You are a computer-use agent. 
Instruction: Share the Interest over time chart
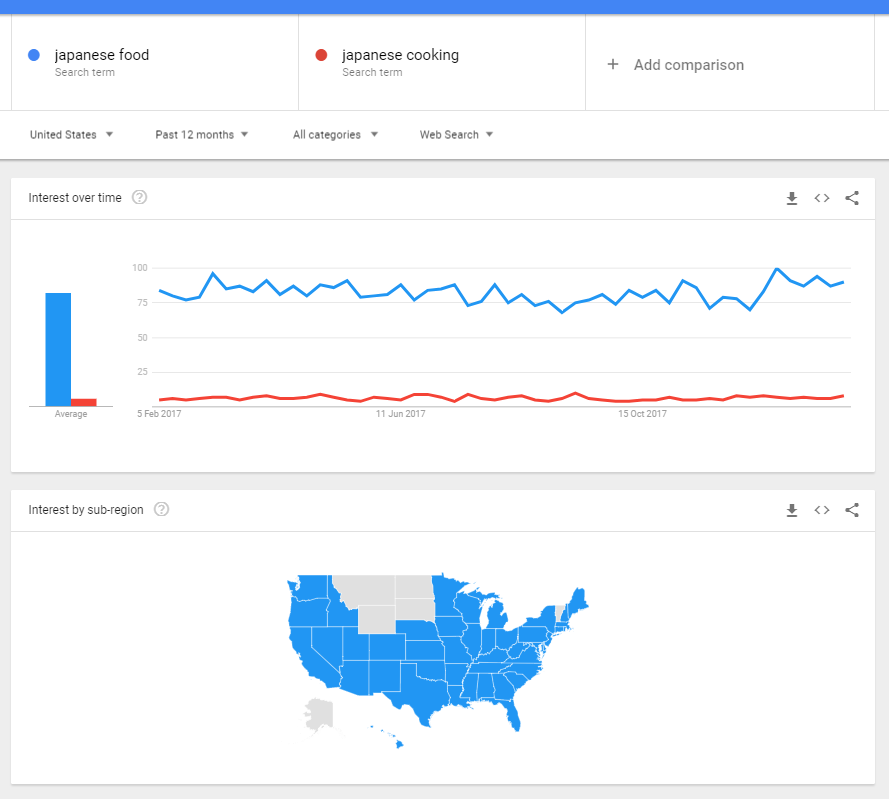coord(852,198)
